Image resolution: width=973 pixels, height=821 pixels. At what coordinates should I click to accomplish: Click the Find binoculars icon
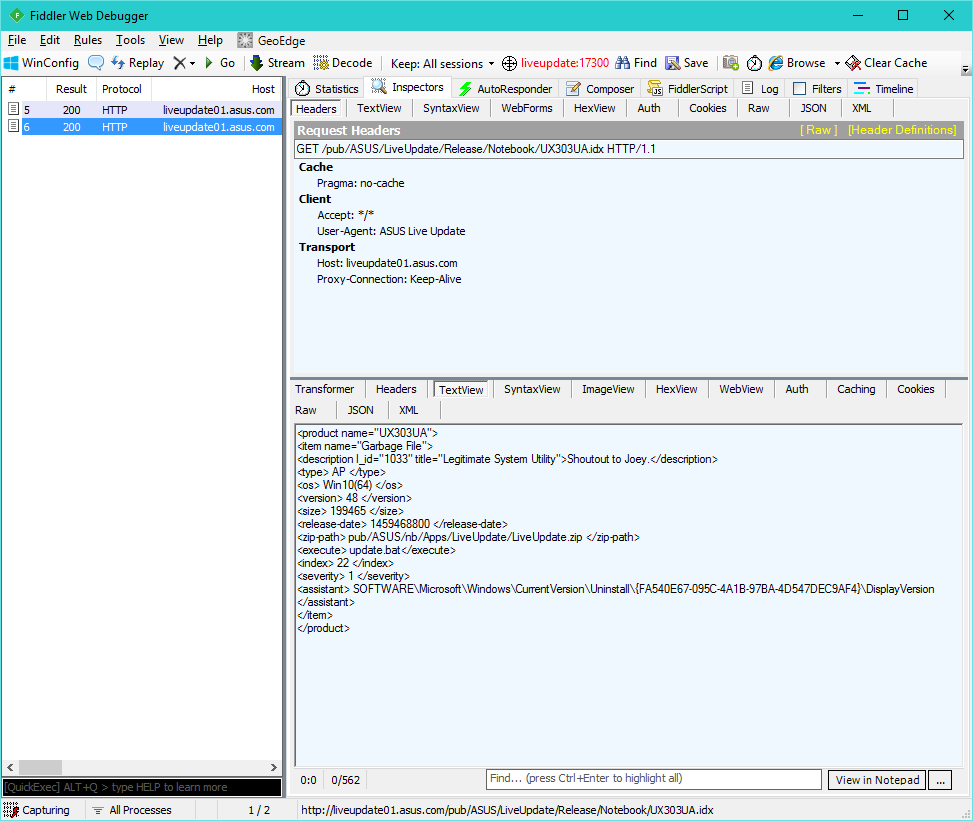click(623, 63)
